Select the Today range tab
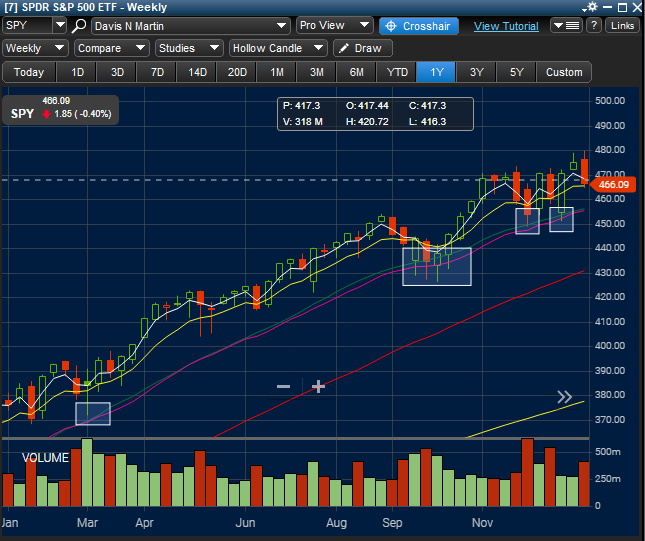 (29, 72)
